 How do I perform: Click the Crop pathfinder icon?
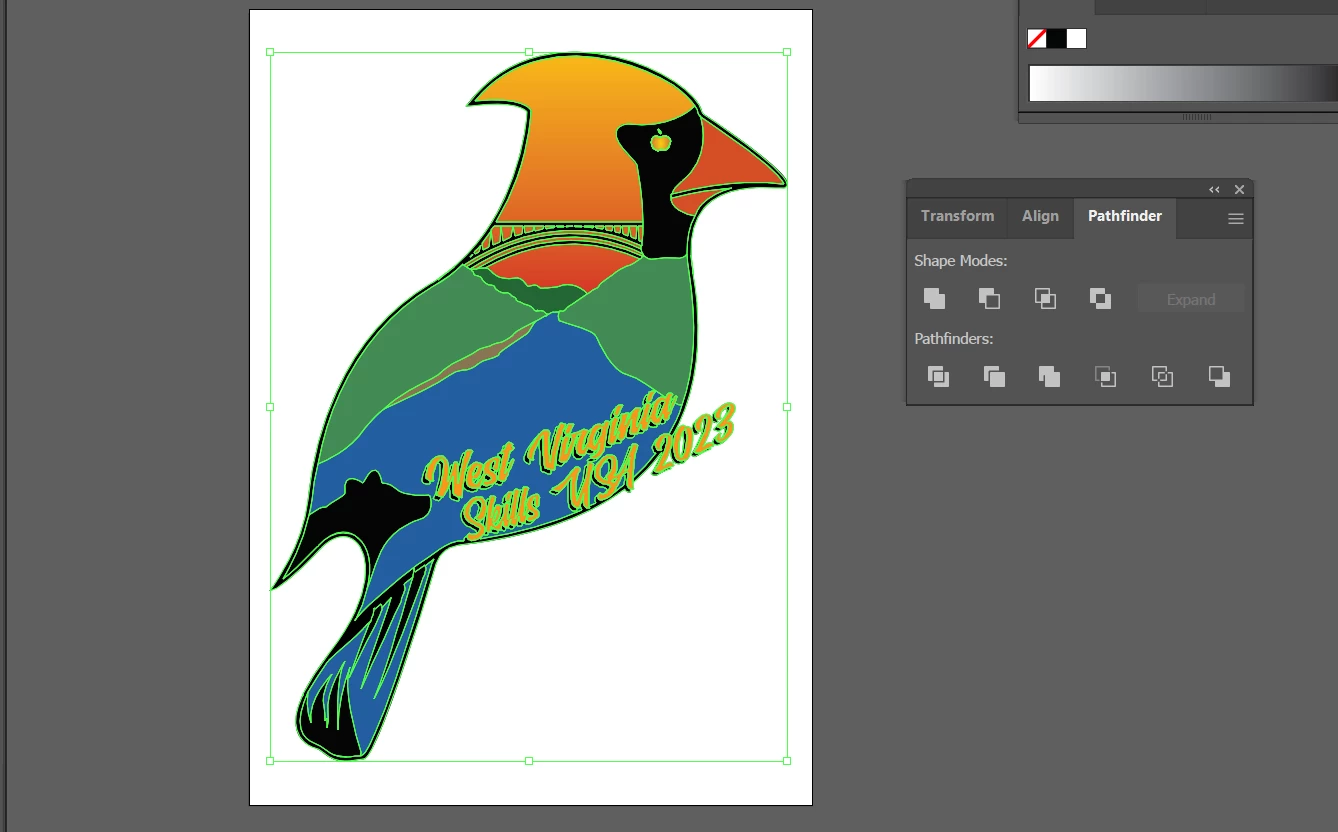click(x=1105, y=376)
